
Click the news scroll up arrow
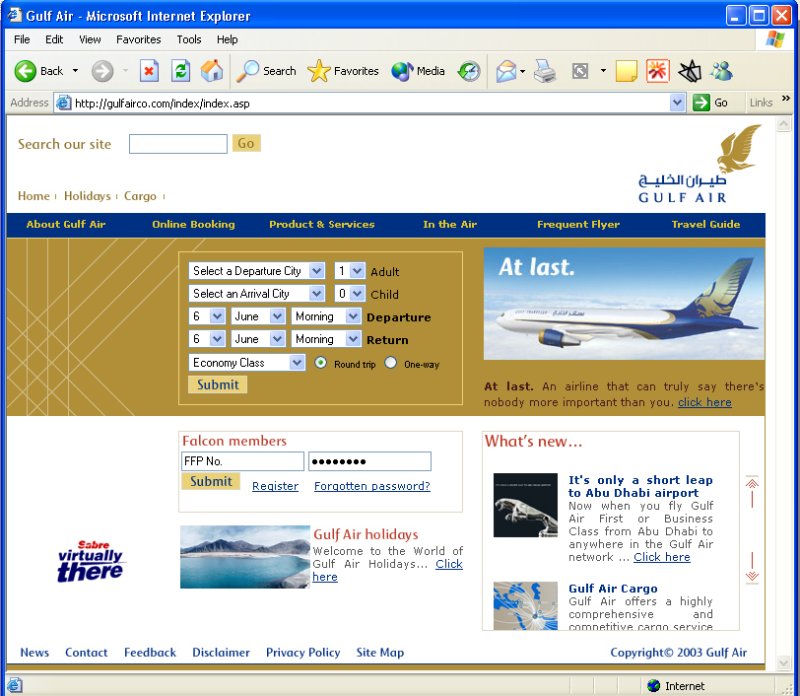click(752, 493)
